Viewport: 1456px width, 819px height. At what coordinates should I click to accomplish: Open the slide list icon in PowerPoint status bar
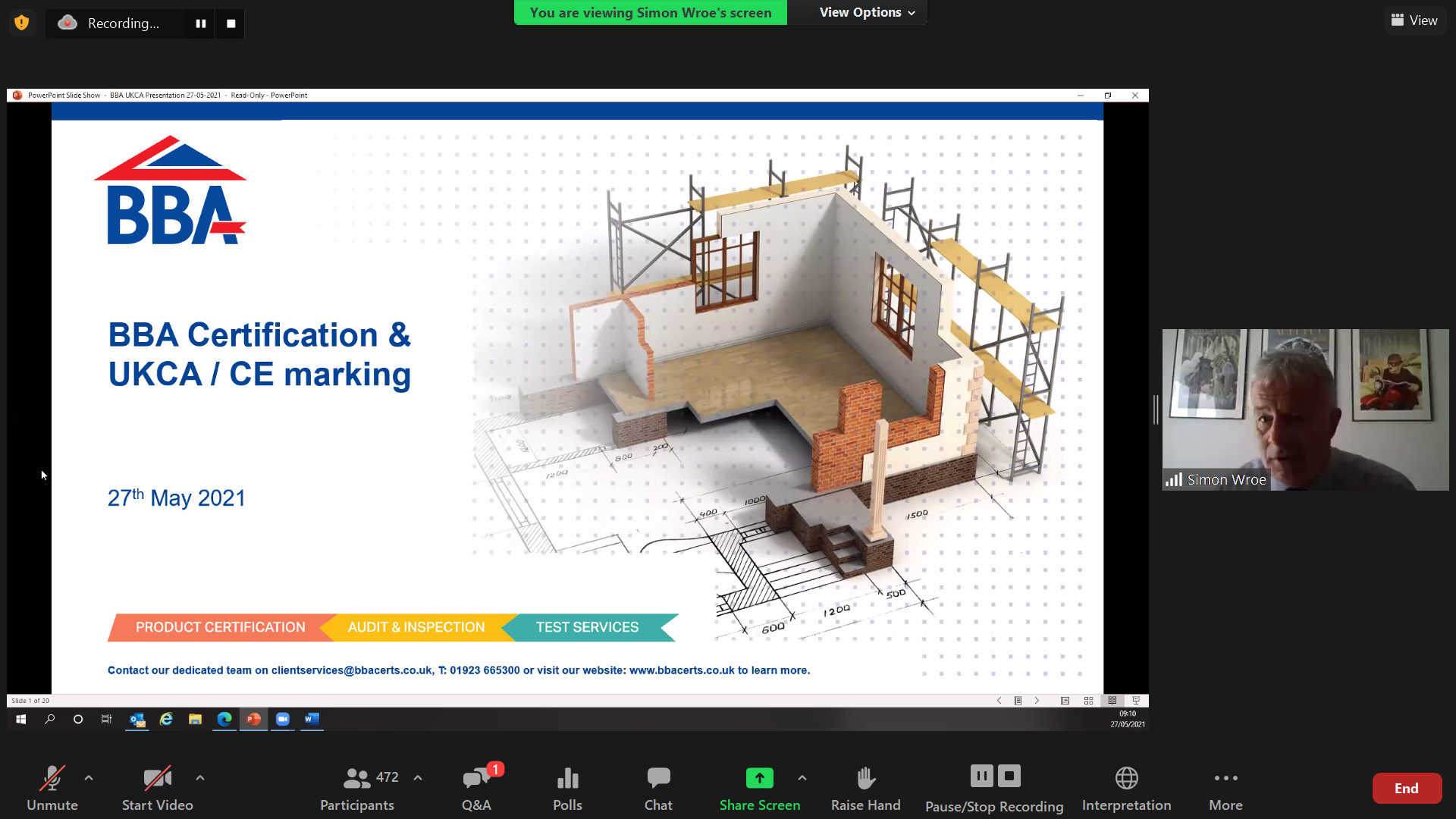coord(1018,701)
